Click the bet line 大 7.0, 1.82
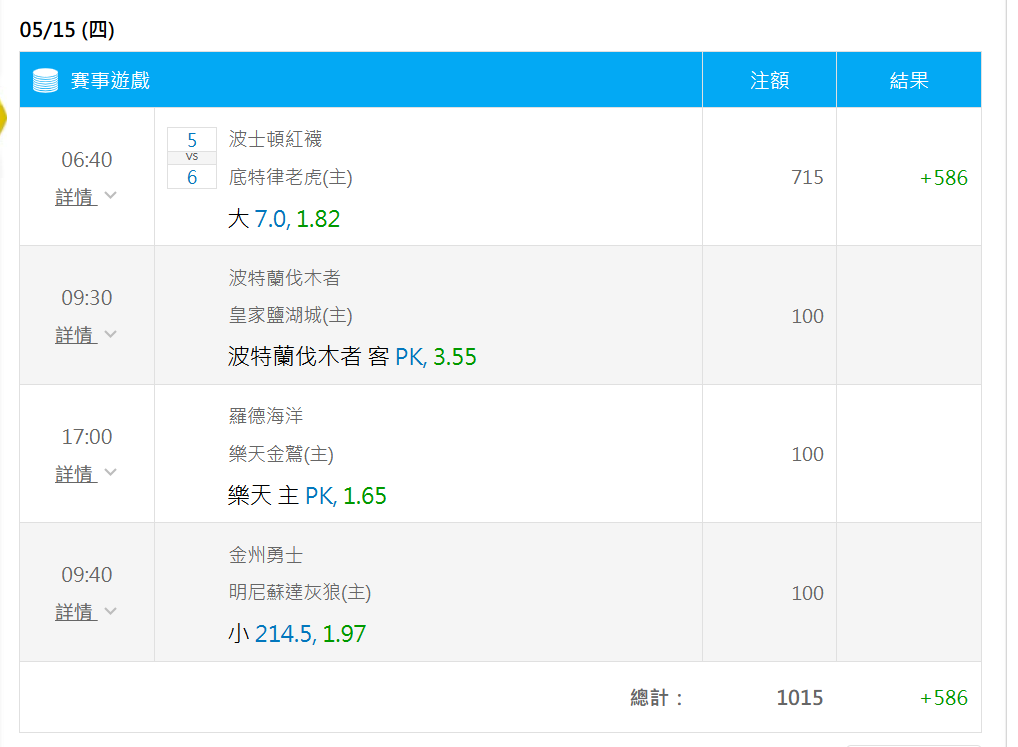 284,219
